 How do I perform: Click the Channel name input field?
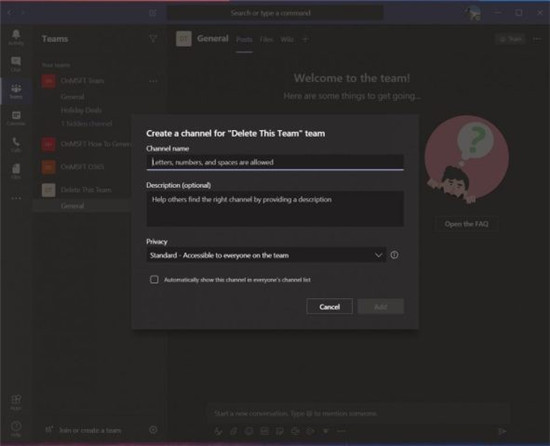275,162
